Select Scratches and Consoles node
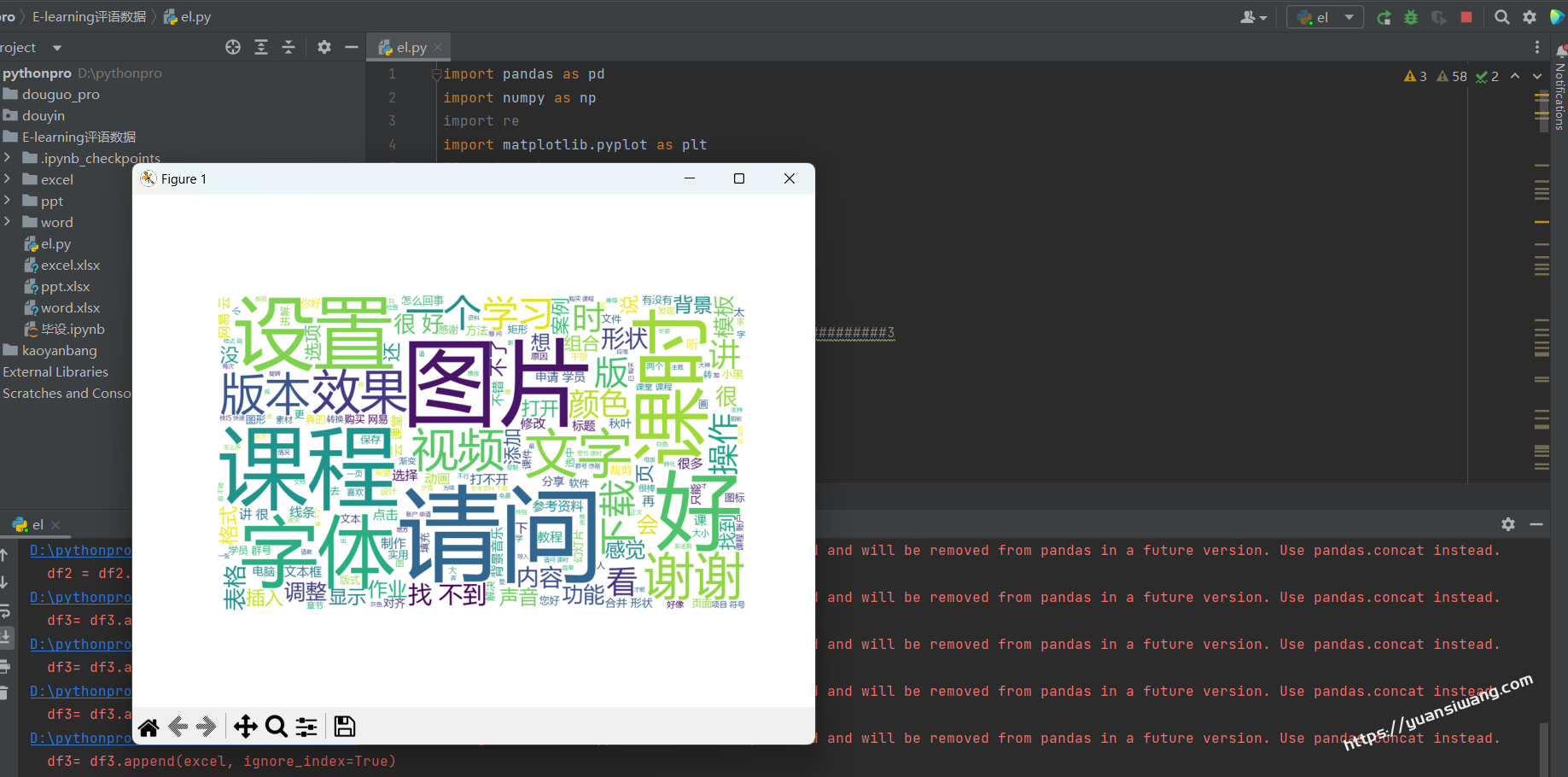This screenshot has height=777, width=1568. pos(67,393)
